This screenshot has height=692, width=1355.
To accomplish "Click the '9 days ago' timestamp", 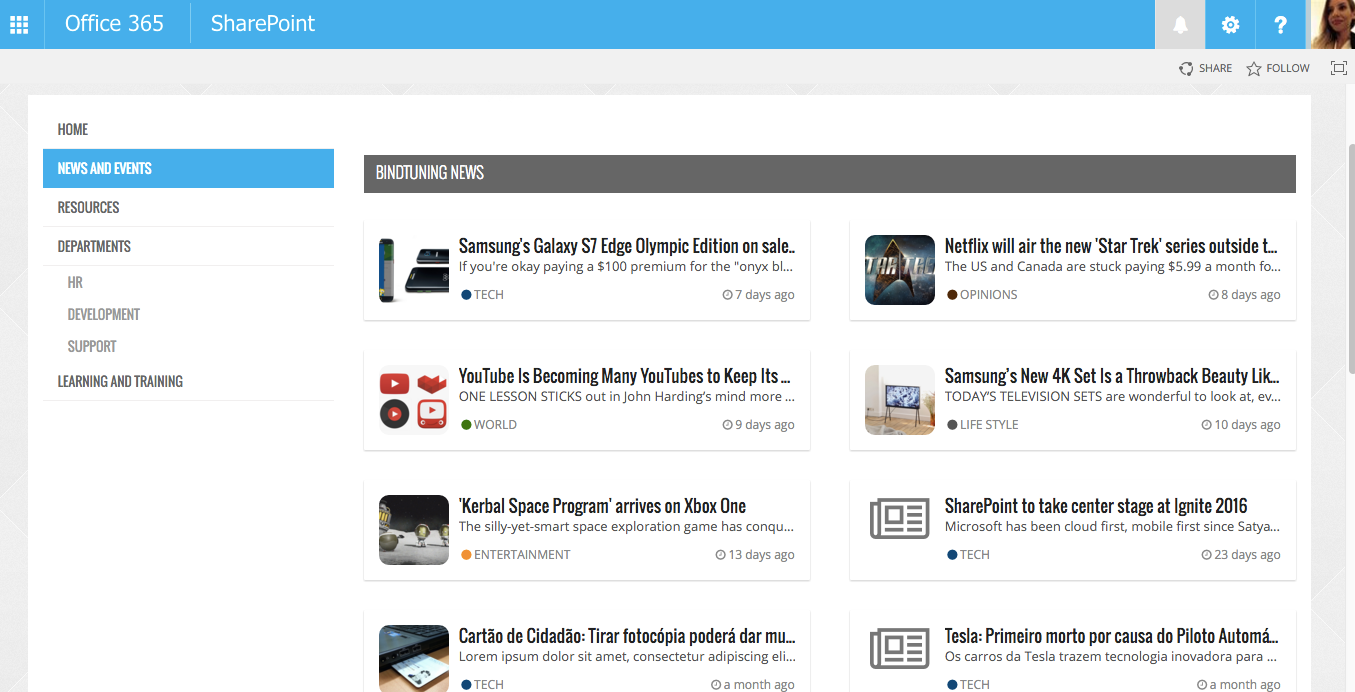I will [x=758, y=425].
